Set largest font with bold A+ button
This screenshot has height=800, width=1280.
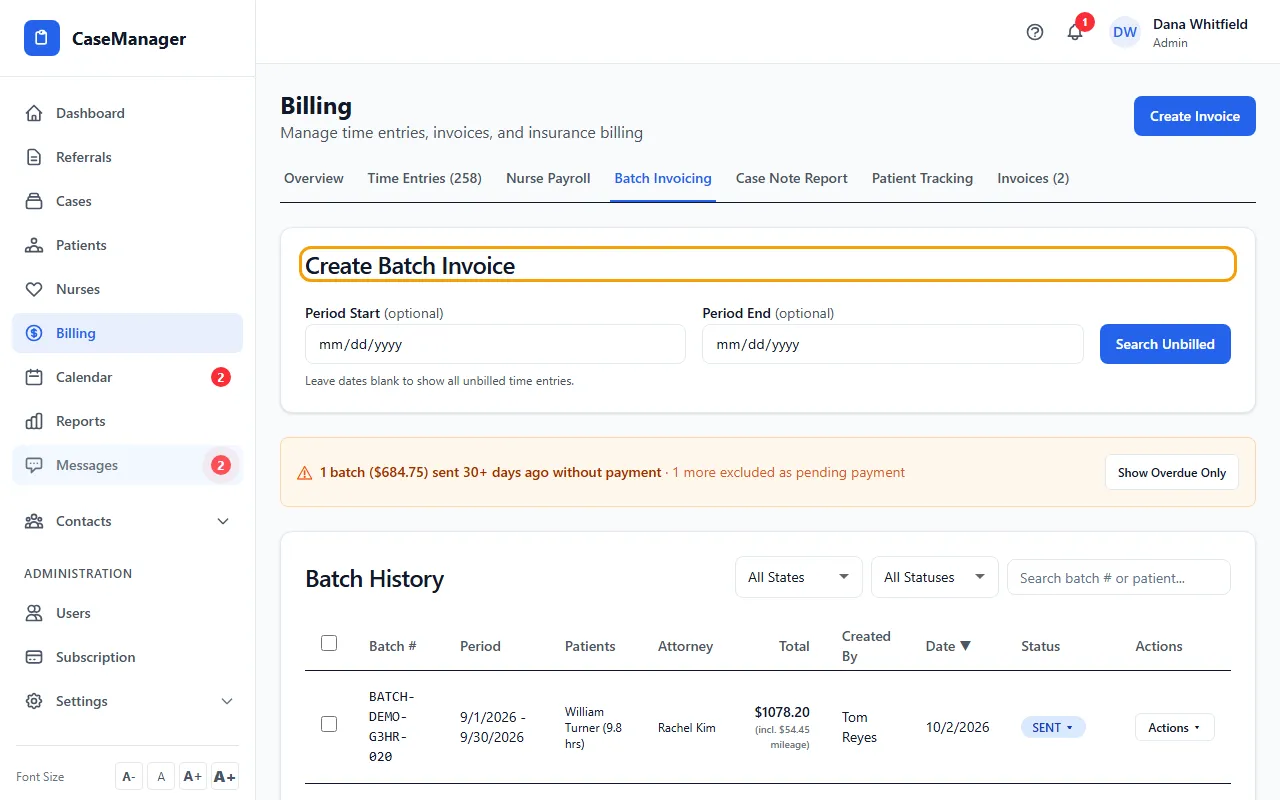click(225, 776)
